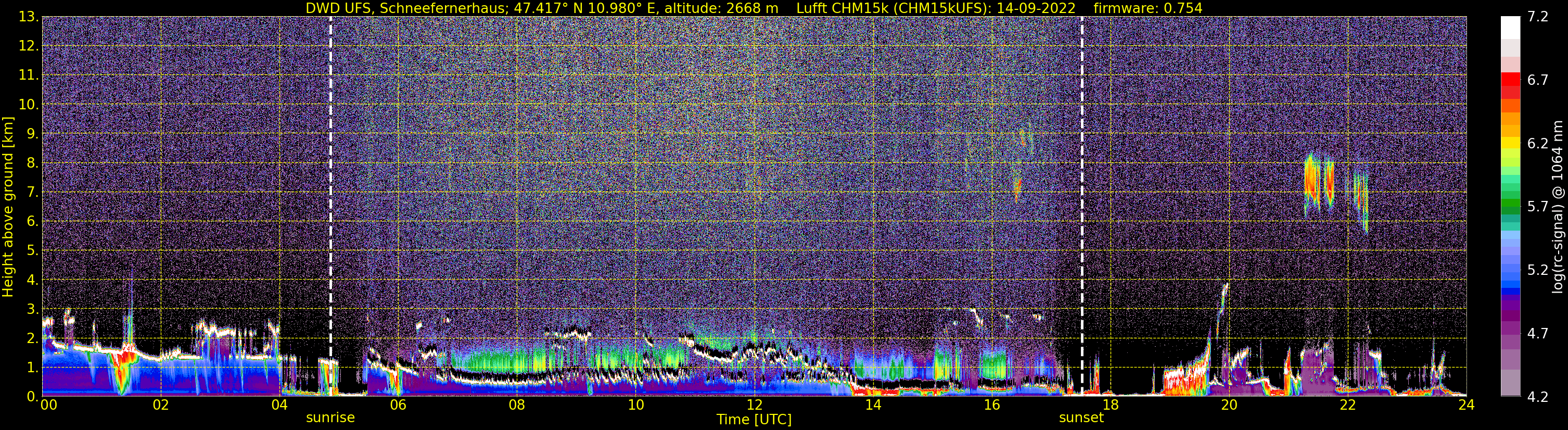Click the small cloud echo near 16:30 at 7 km
The image size is (1568, 430).
(1018, 190)
